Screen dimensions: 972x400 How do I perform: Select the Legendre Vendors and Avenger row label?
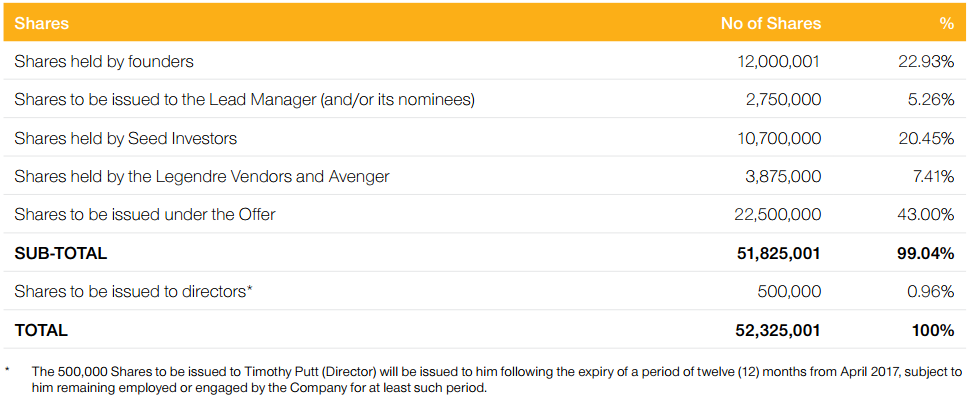pyautogui.click(x=202, y=177)
